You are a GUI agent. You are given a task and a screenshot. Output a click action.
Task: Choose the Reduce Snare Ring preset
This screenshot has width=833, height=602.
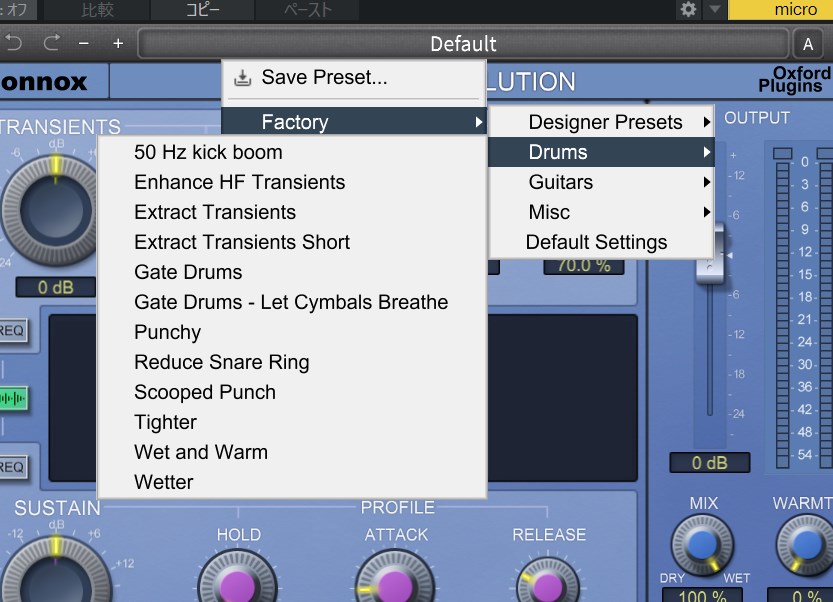pos(222,362)
